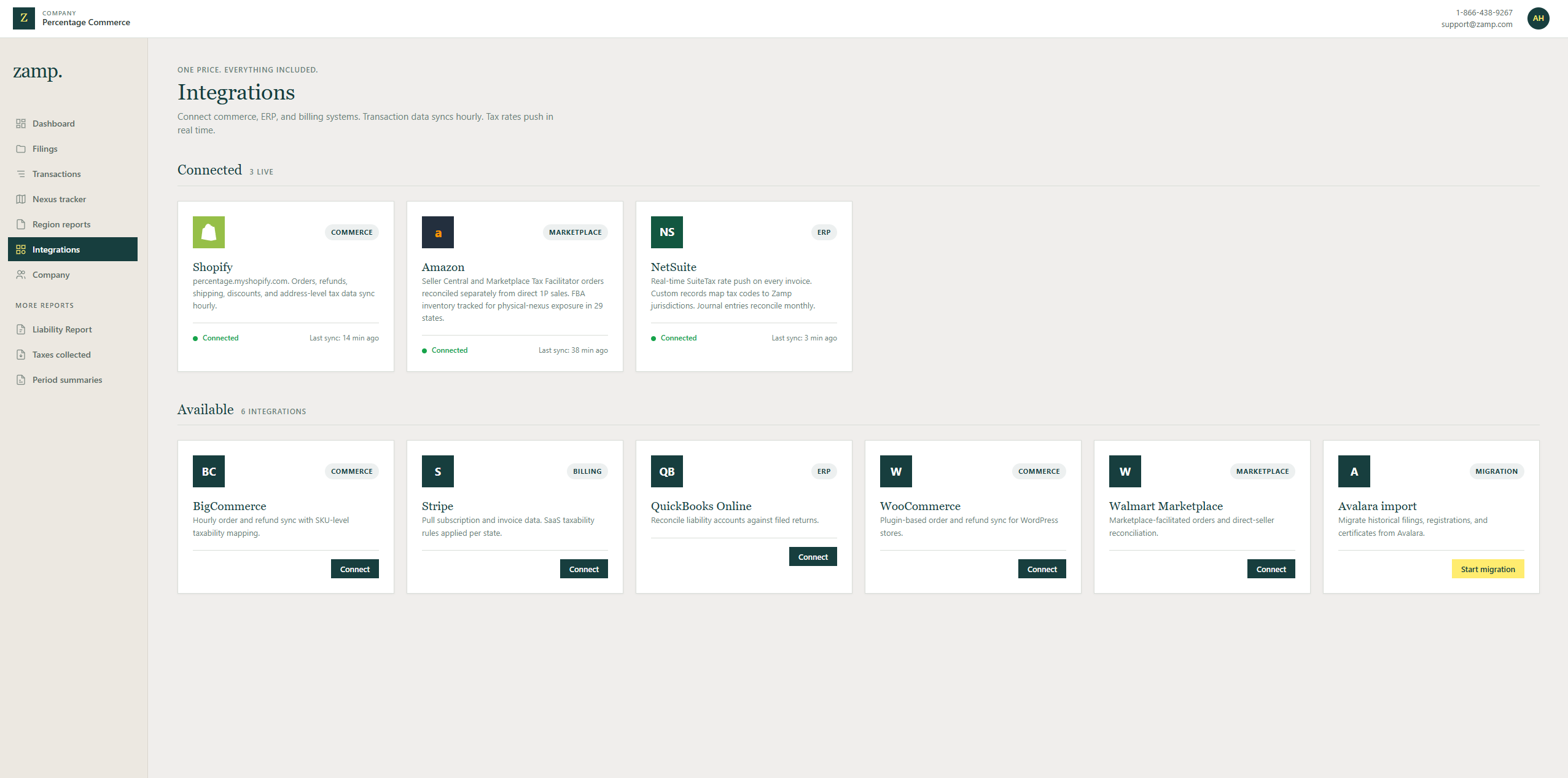This screenshot has height=778, width=1568.
Task: Click the Z company logo in header
Action: (x=24, y=18)
